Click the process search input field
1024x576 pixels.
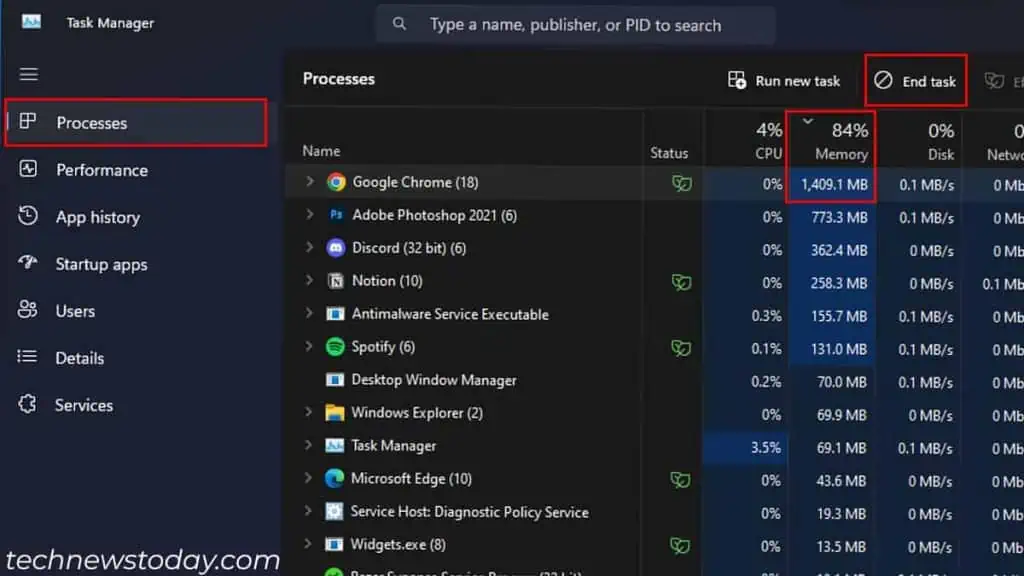point(575,25)
